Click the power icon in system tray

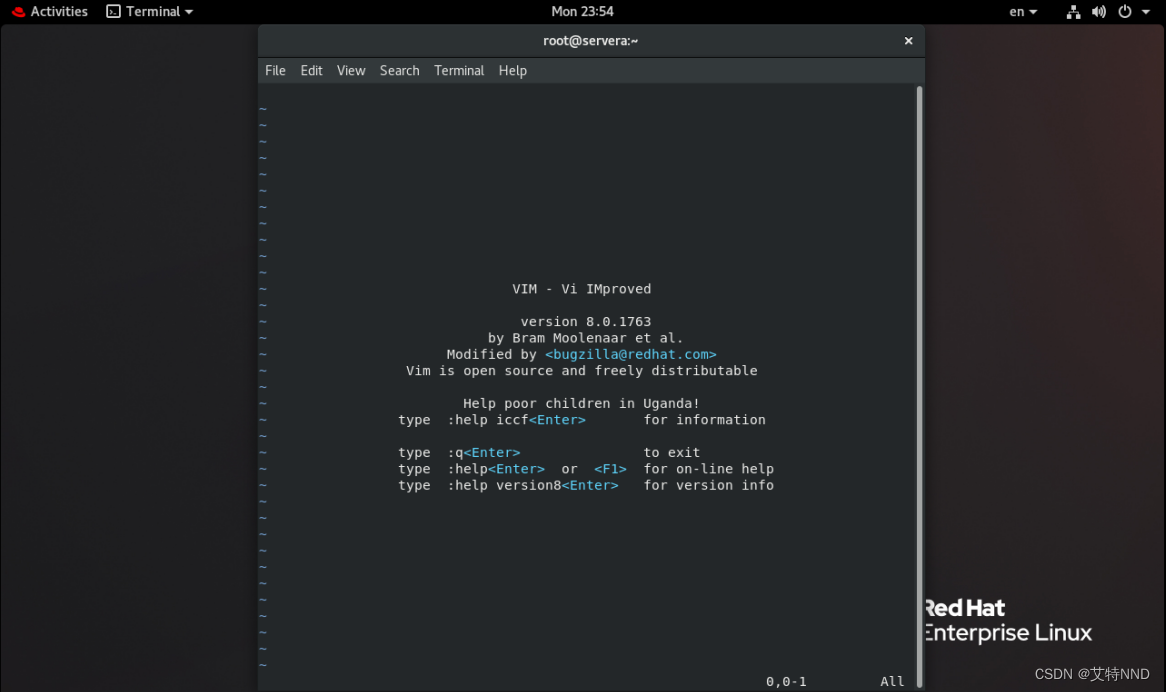click(1125, 11)
